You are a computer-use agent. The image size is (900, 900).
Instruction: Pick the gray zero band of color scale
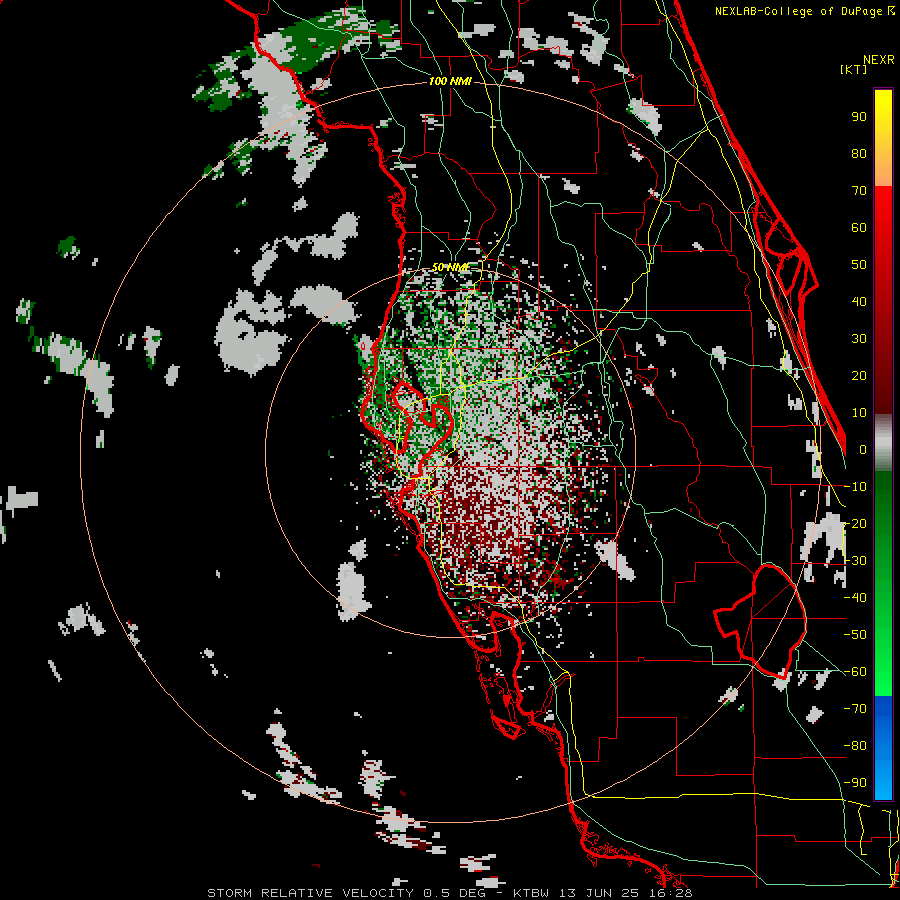pos(883,443)
